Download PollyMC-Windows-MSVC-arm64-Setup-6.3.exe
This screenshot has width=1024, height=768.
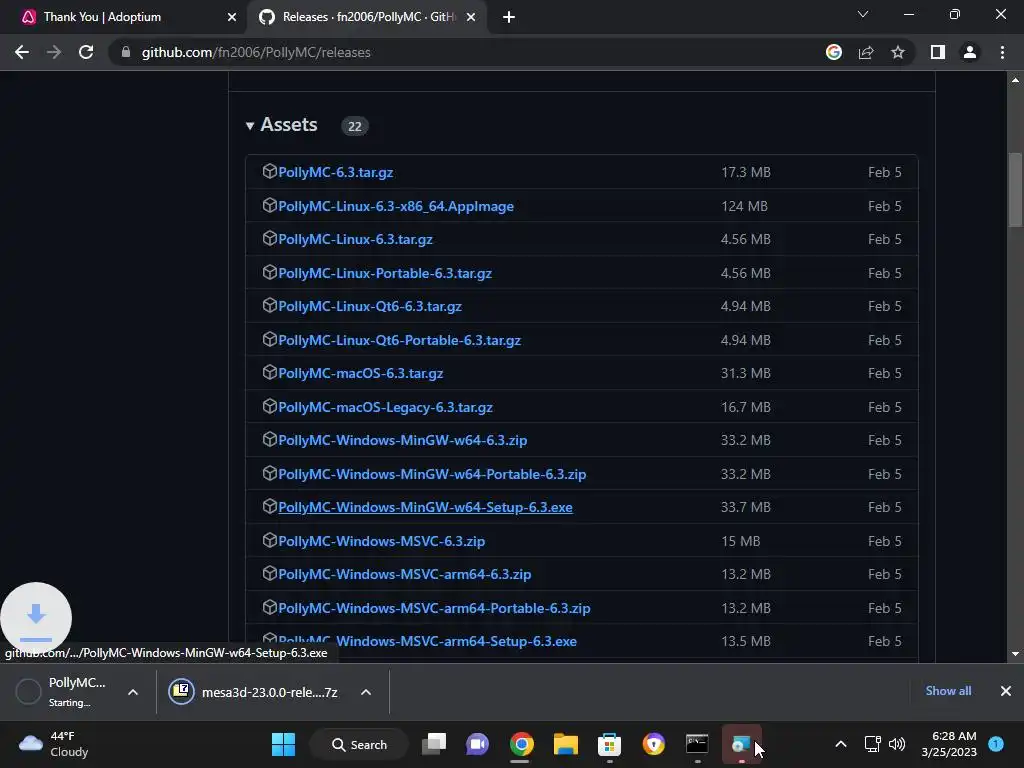427,641
